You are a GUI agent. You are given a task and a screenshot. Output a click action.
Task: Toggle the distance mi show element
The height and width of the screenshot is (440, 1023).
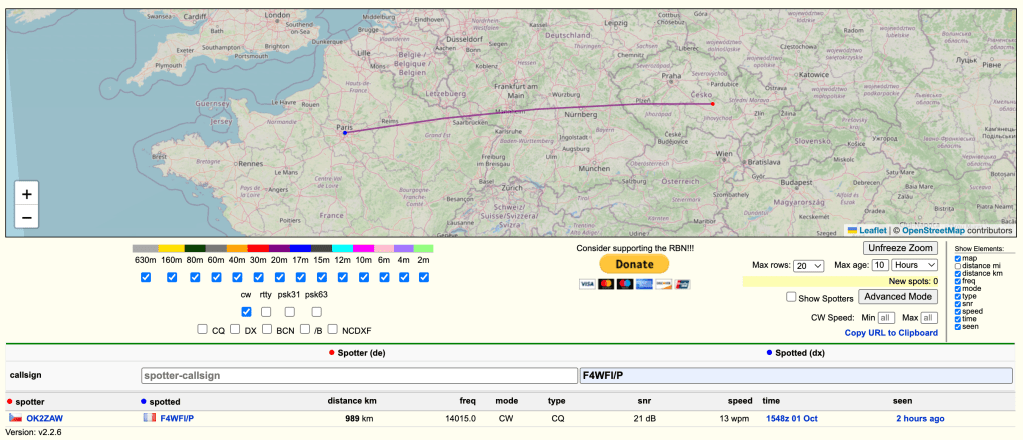[959, 266]
